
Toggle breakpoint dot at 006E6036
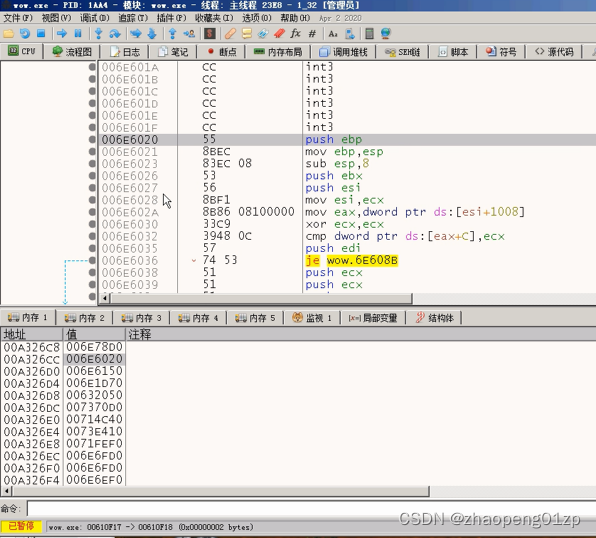[x=92, y=260]
